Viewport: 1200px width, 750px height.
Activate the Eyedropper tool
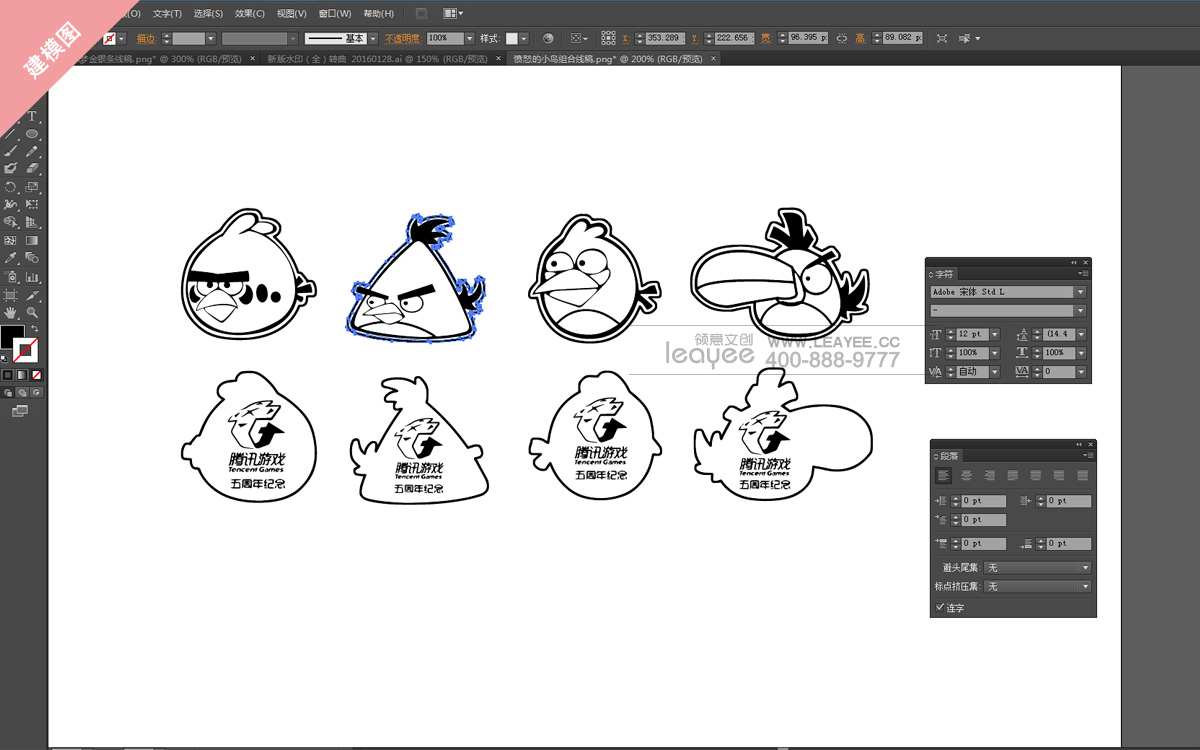[x=11, y=258]
